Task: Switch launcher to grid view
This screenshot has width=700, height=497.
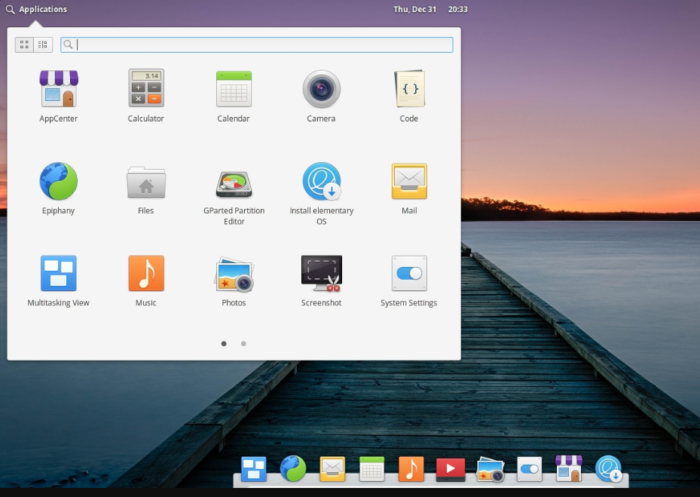Action: point(24,45)
